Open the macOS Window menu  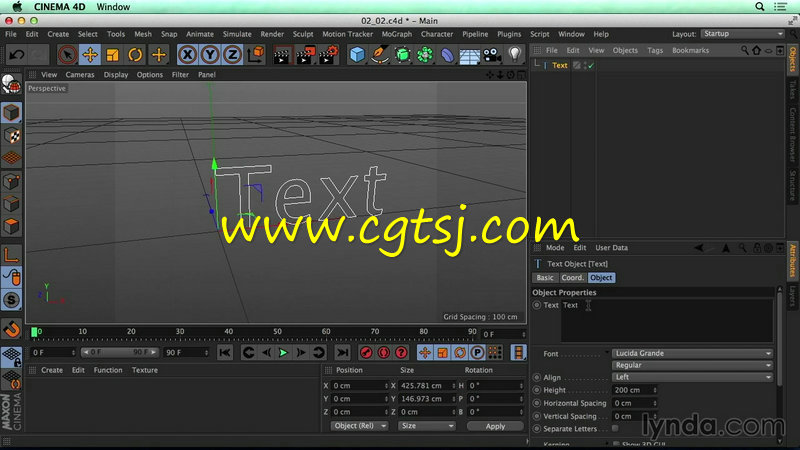[113, 7]
